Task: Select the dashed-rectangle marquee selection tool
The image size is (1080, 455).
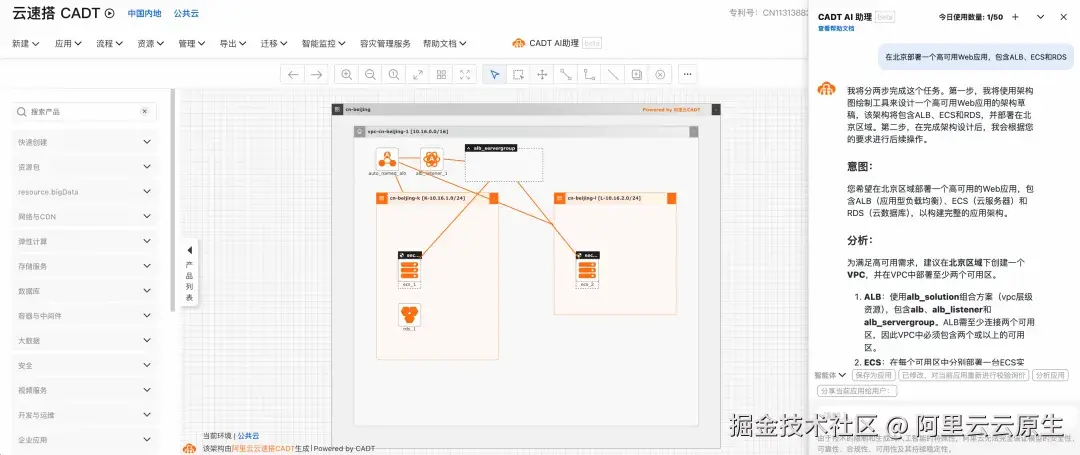Action: 518,74
